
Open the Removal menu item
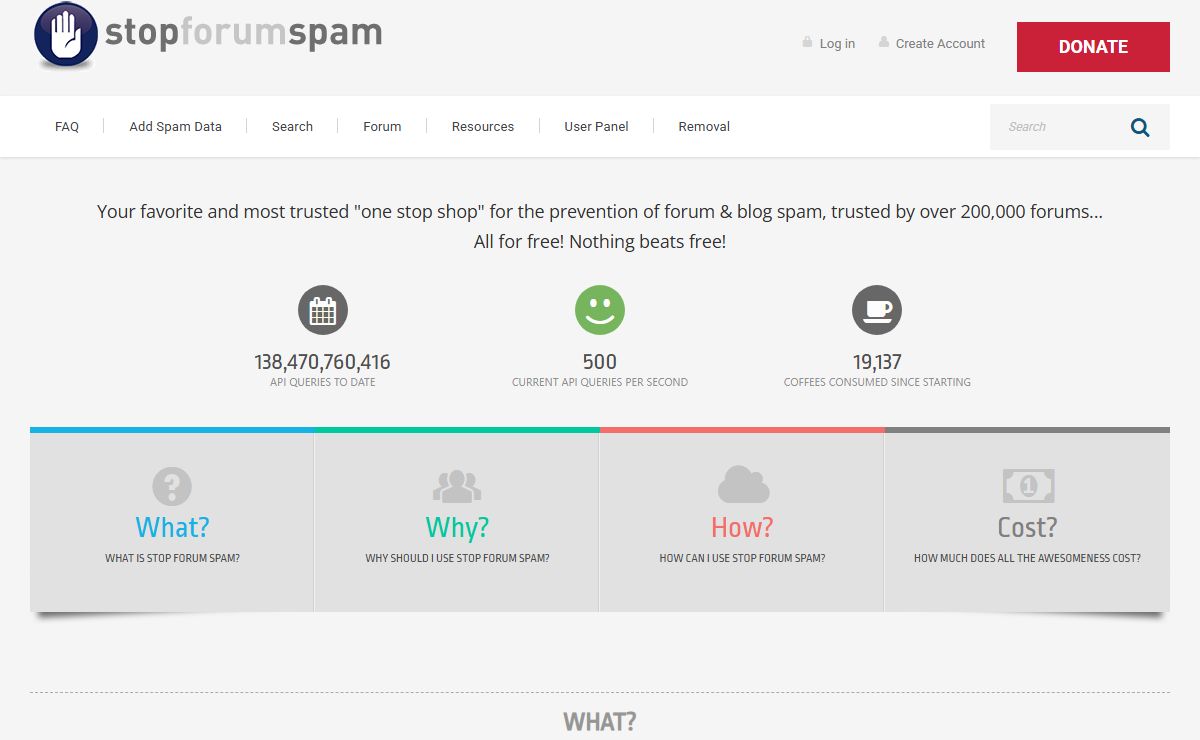pos(704,127)
